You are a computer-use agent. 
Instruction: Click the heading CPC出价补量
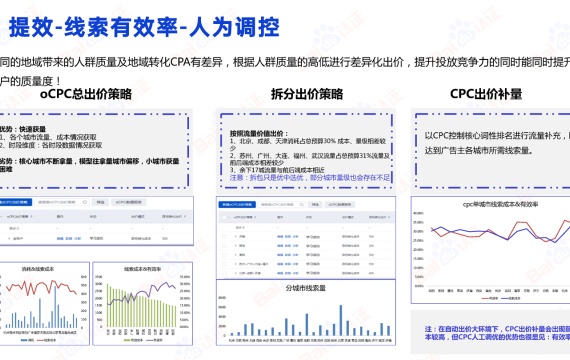[486, 94]
